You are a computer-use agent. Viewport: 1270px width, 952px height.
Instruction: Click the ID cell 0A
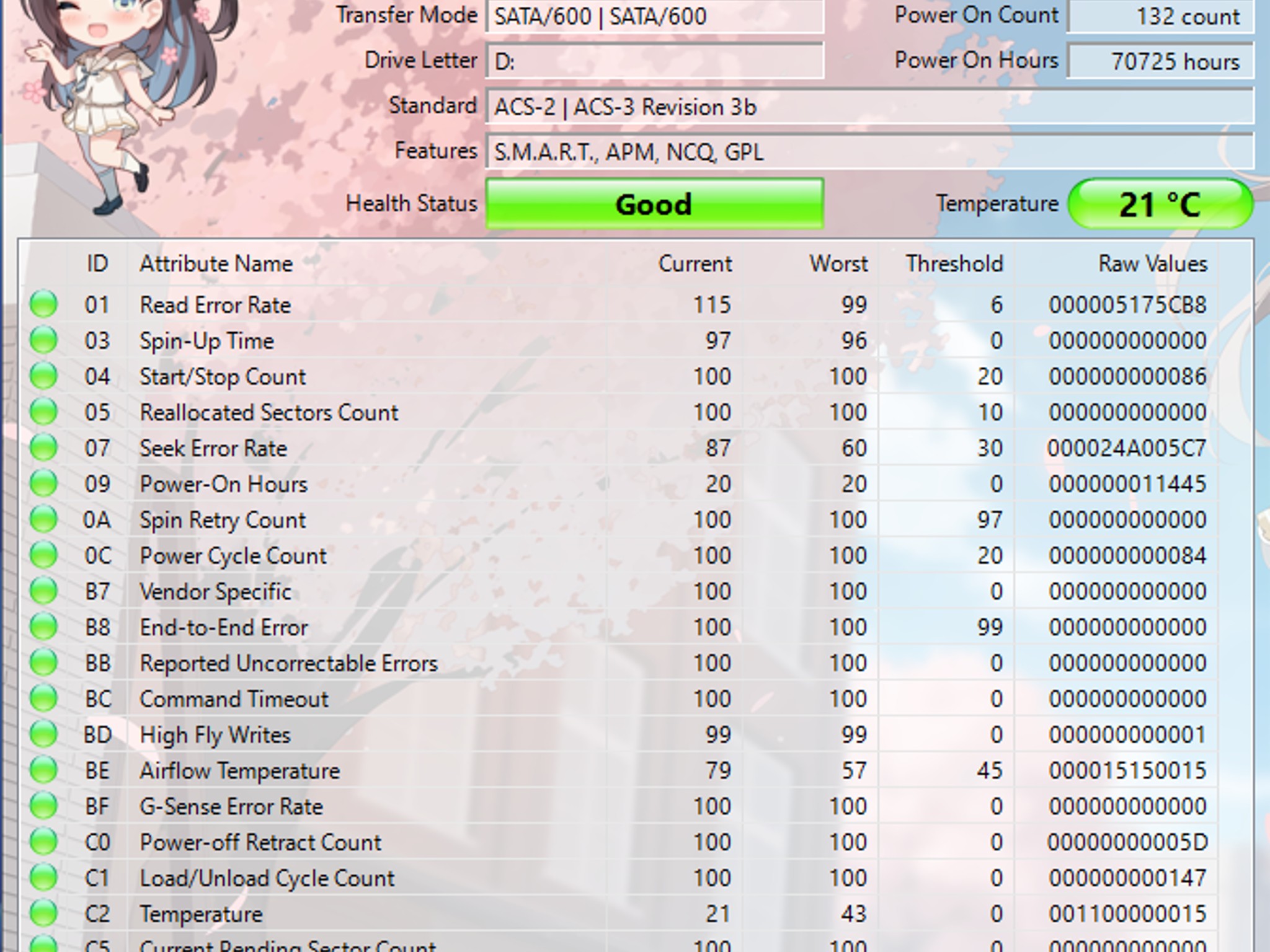97,520
